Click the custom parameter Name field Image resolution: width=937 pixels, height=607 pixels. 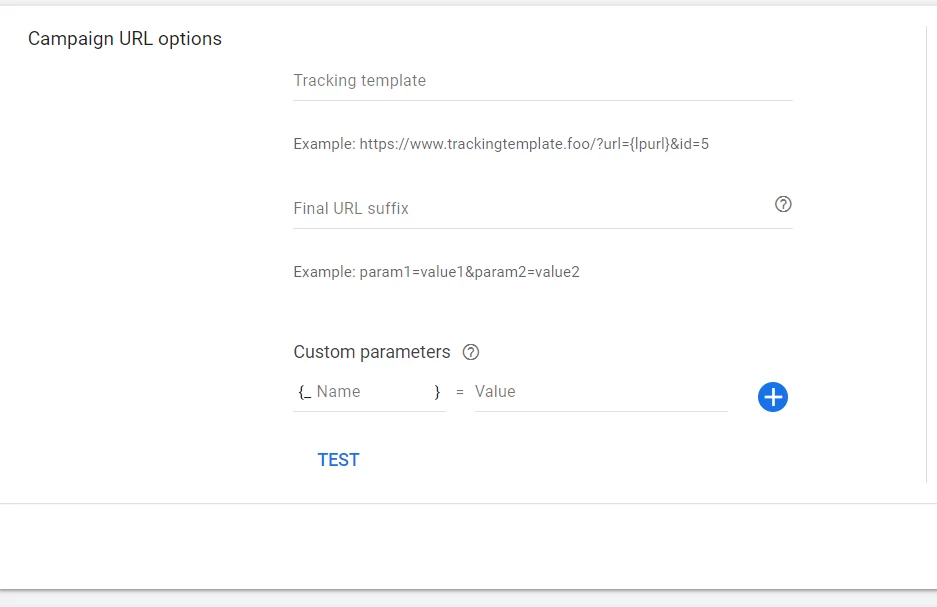click(x=372, y=392)
